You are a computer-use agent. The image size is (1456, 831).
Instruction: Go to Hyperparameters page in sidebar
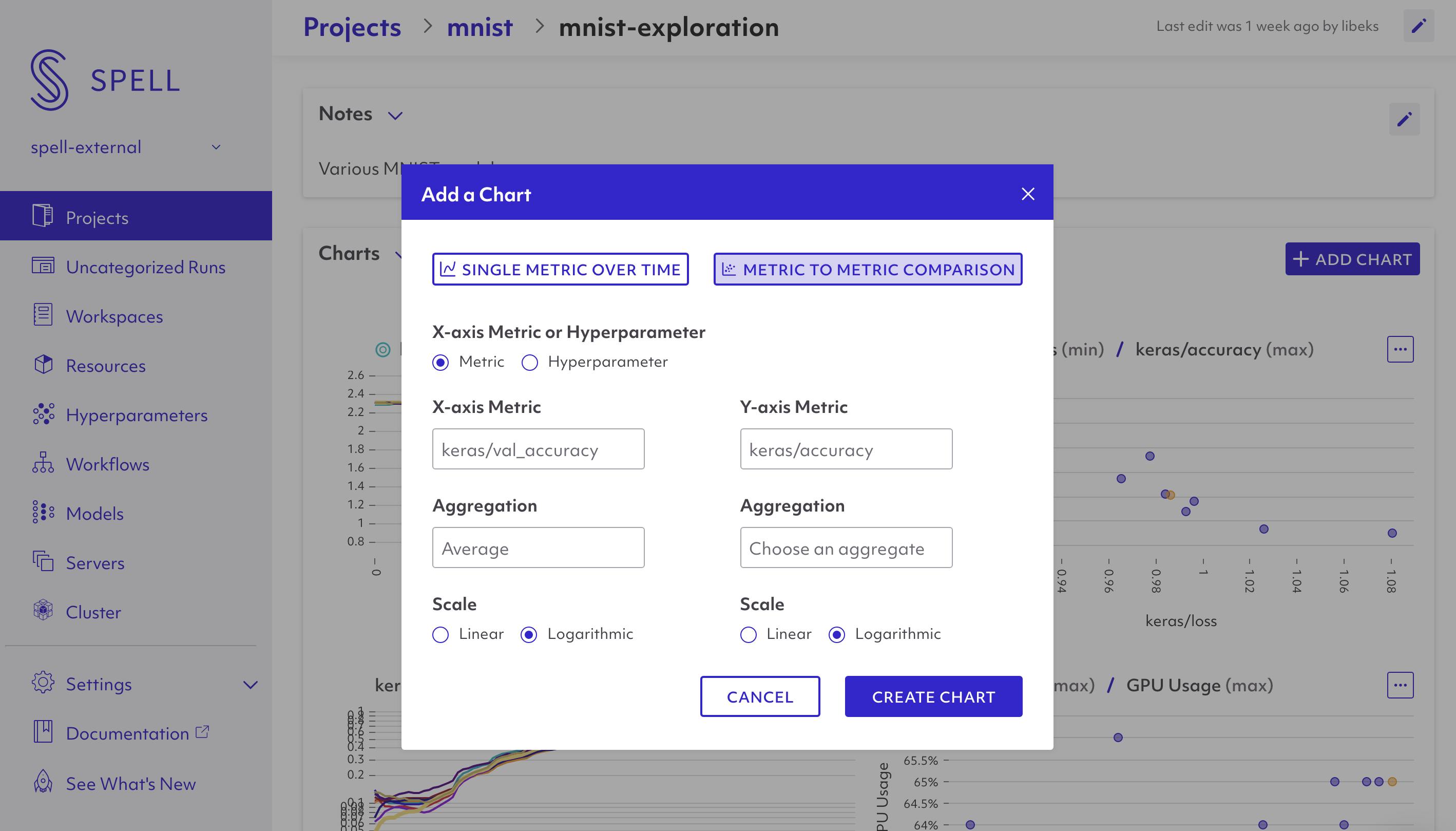coord(137,415)
